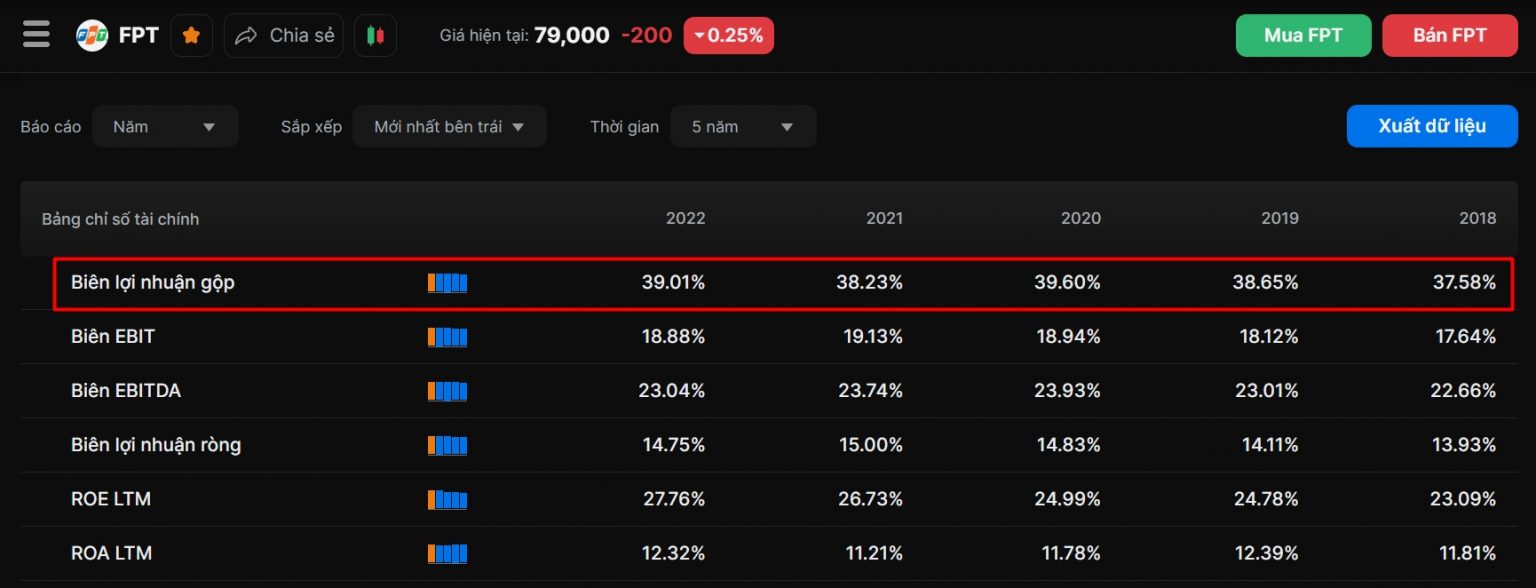Open the Báo cáo Năm dropdown

pyautogui.click(x=165, y=127)
